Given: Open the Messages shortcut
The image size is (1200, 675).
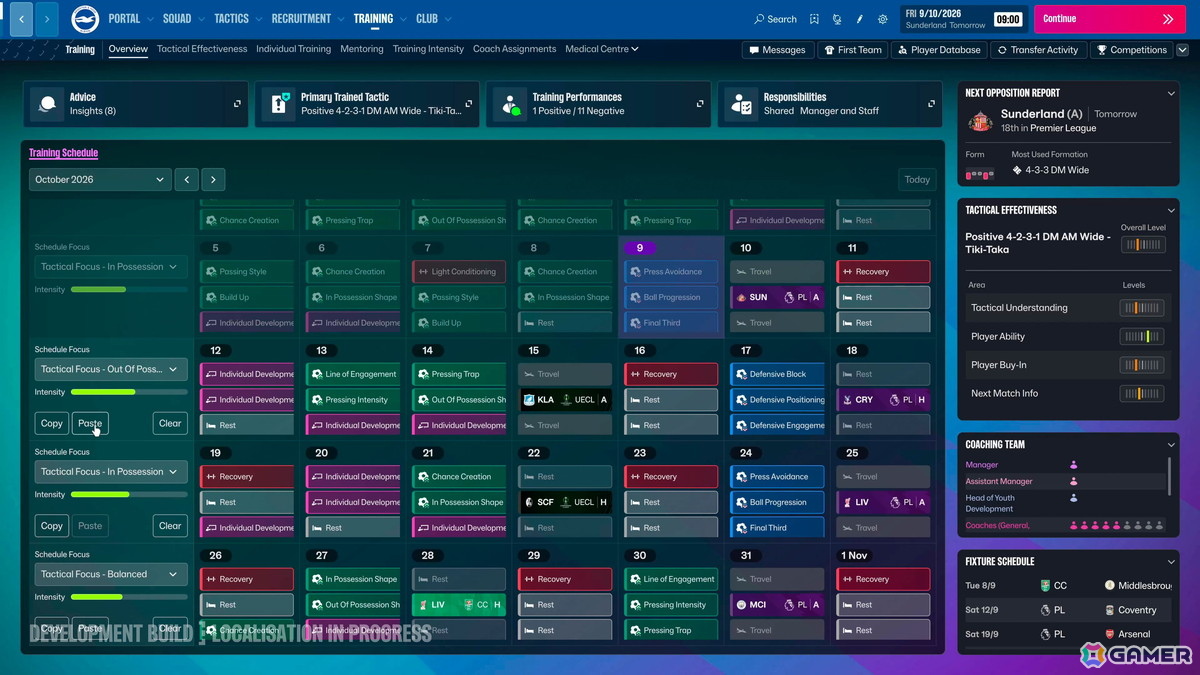Looking at the screenshot, I should coord(777,50).
